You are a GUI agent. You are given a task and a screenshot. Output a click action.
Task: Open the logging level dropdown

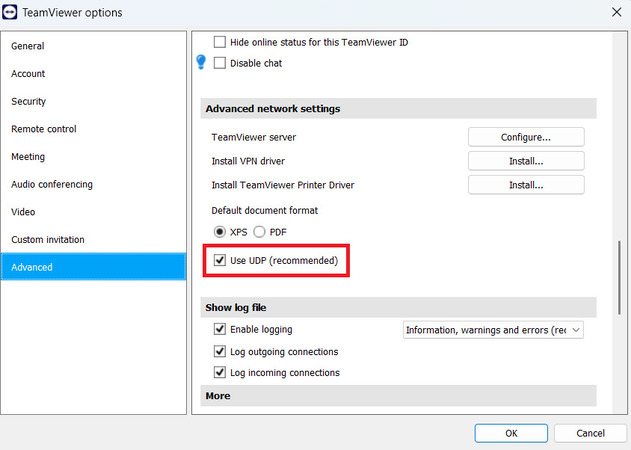(x=493, y=330)
